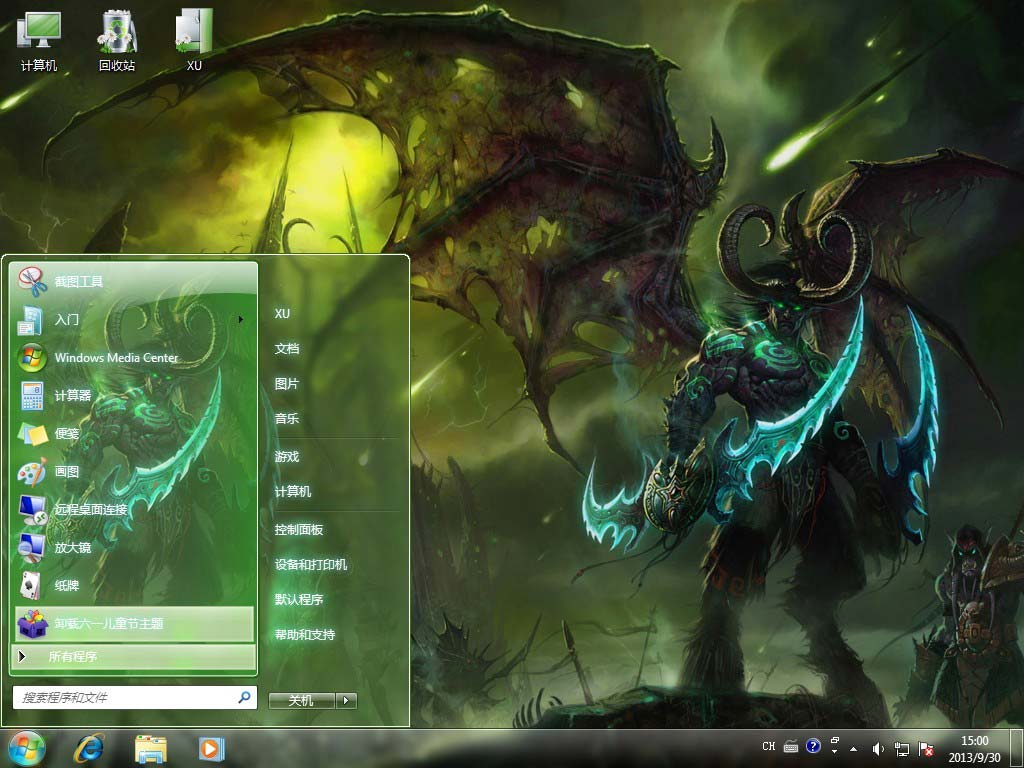This screenshot has width=1024, height=768.
Task: Open the Magnifier (放大镜) tool
Action: (x=72, y=548)
